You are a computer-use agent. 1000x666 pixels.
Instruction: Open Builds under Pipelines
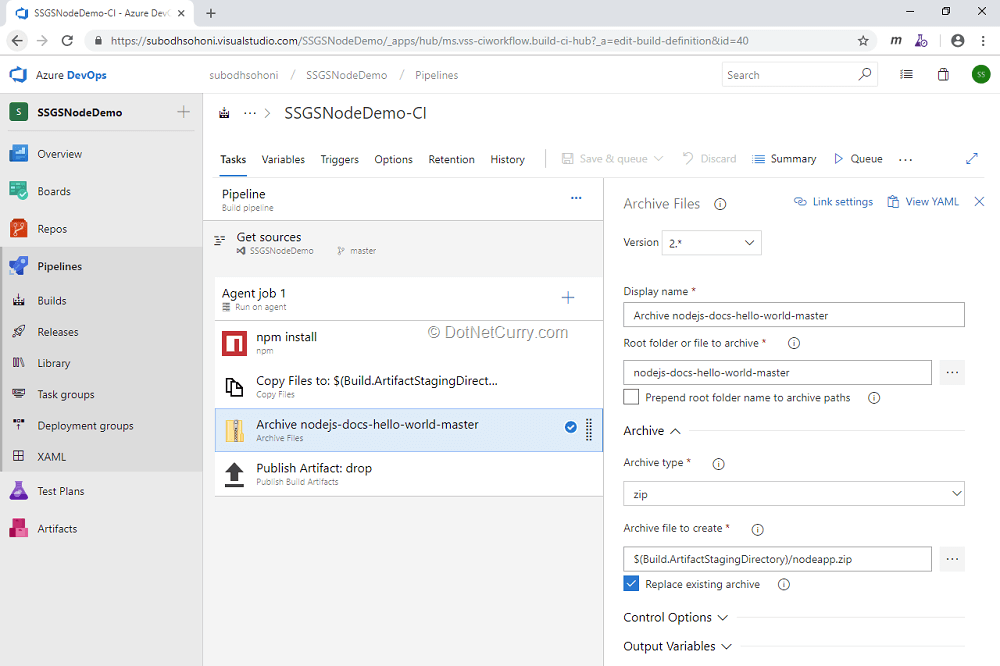(52, 300)
